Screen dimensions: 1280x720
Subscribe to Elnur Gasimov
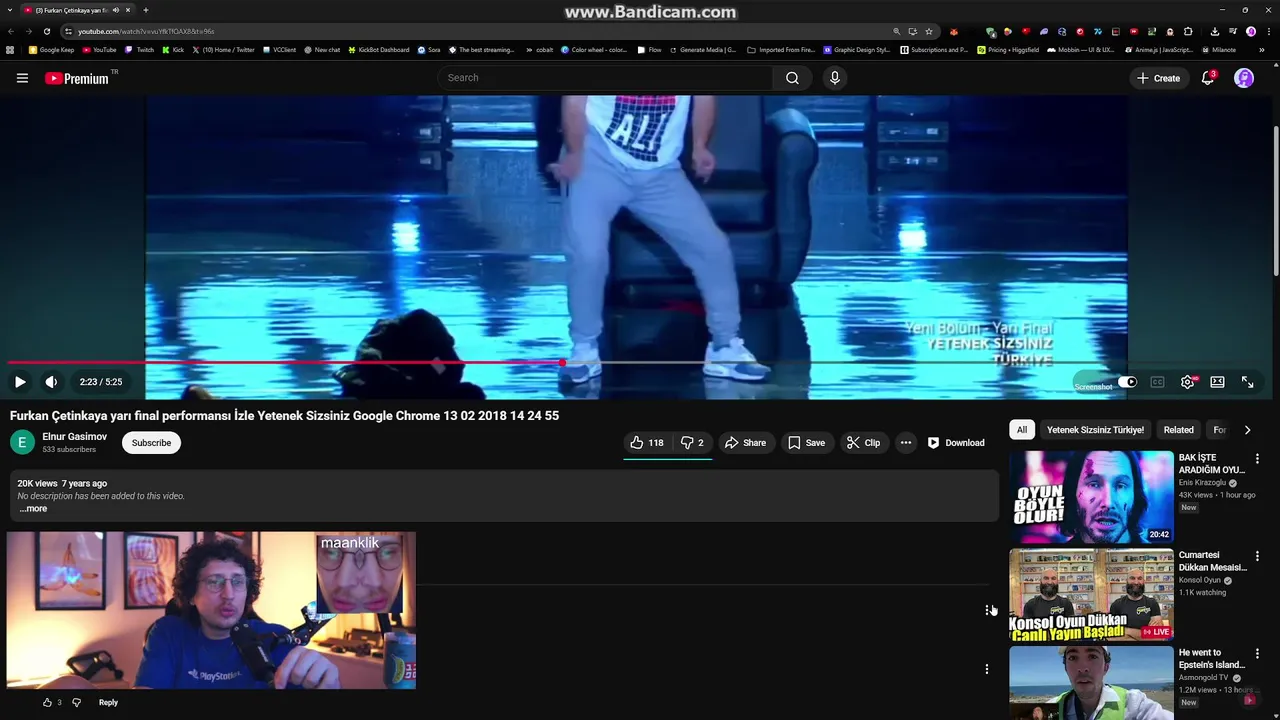coord(151,443)
